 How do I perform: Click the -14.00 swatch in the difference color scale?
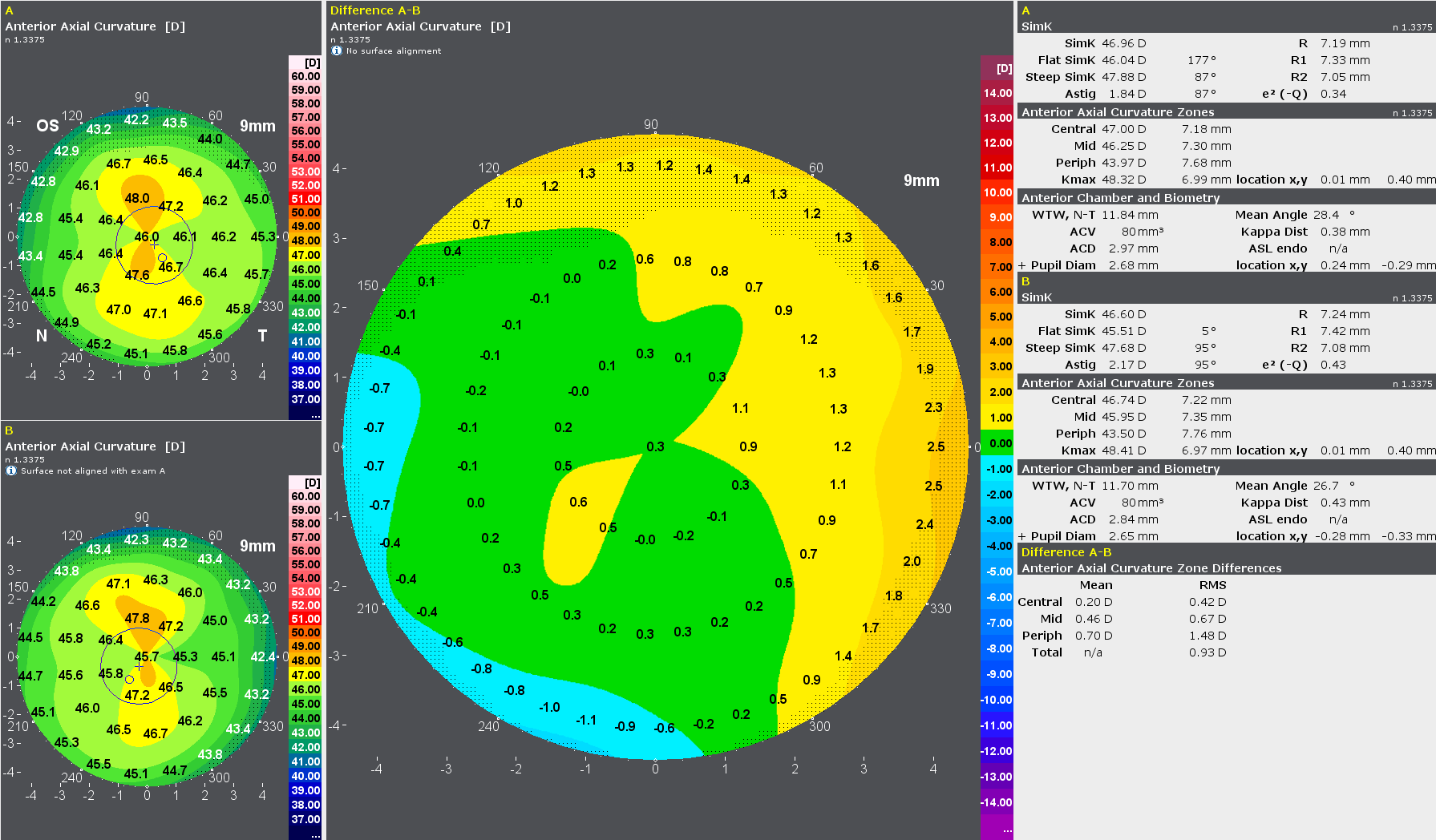tap(997, 802)
